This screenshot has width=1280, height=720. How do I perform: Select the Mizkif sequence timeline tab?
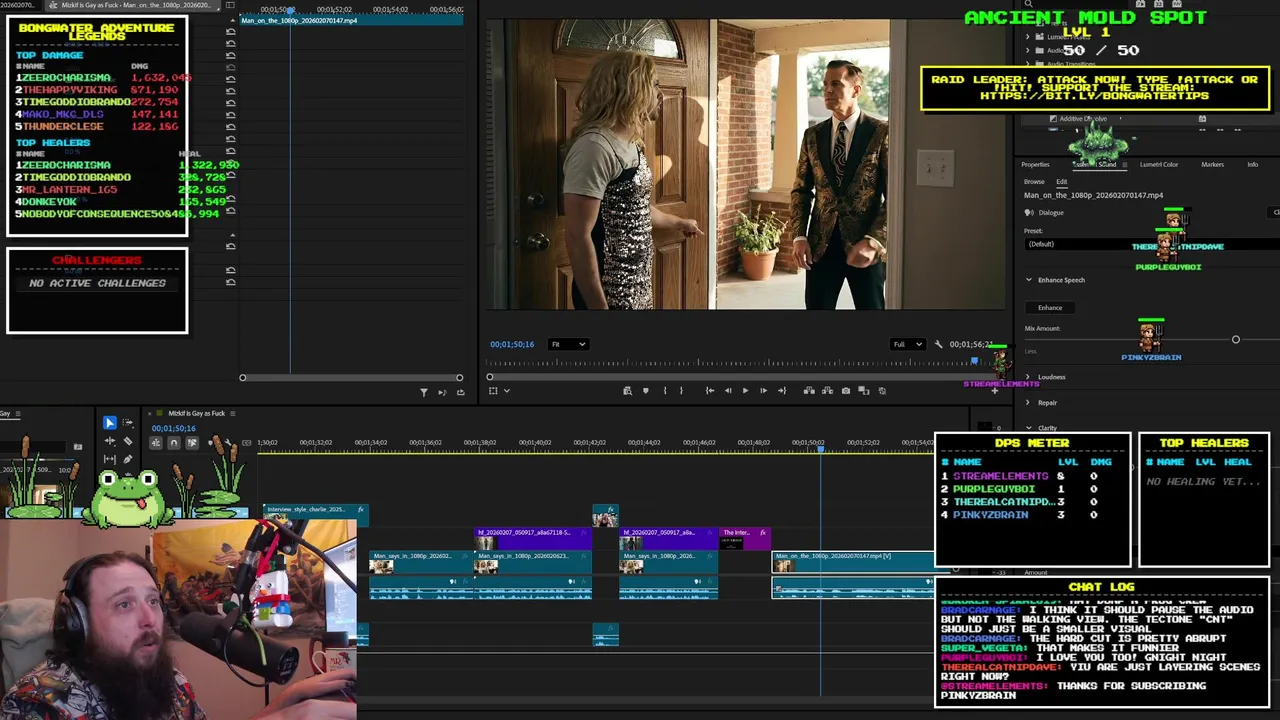point(197,413)
